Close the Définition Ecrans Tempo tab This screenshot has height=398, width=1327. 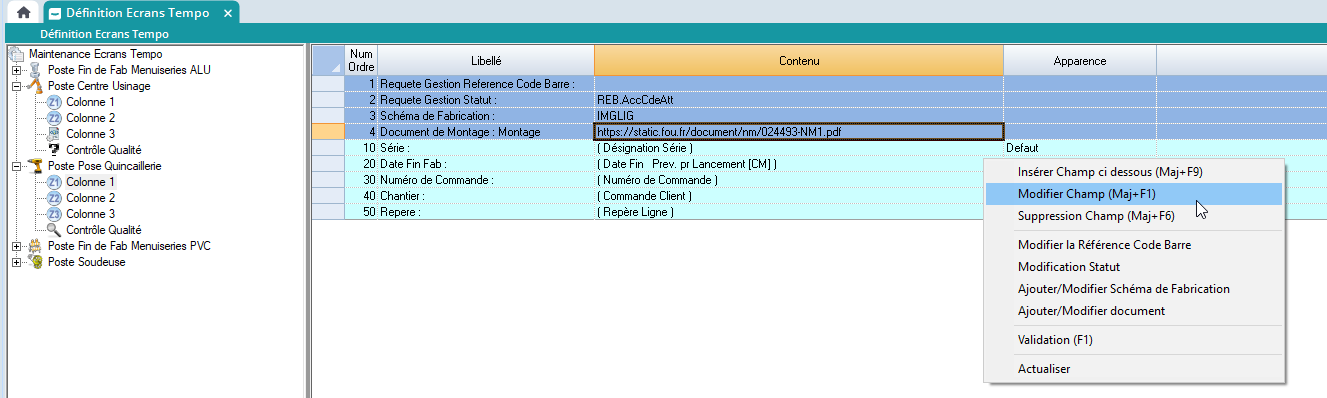228,14
